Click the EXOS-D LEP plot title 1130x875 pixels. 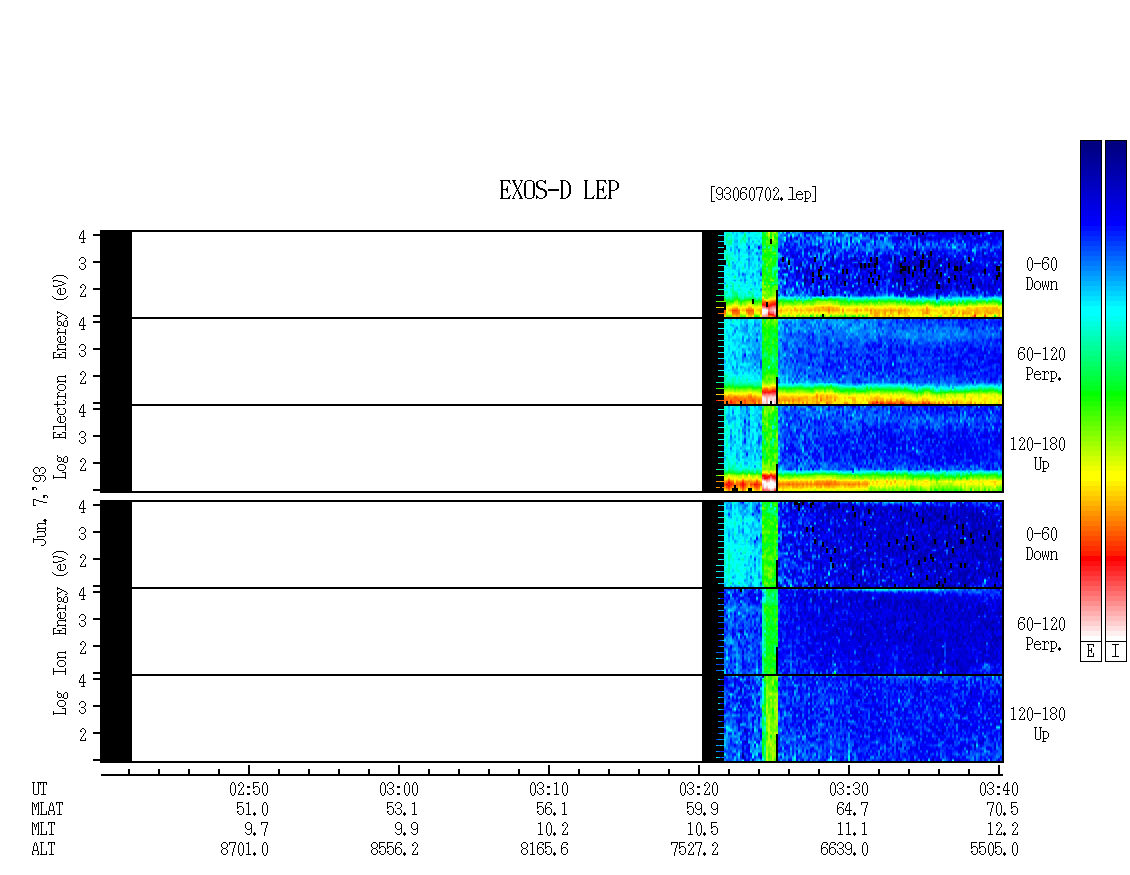559,190
